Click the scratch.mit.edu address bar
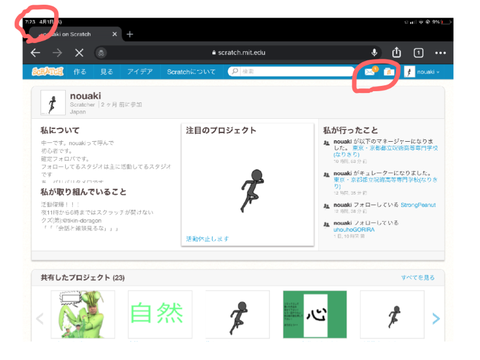Screen dimensions: 480x360 coord(239,53)
